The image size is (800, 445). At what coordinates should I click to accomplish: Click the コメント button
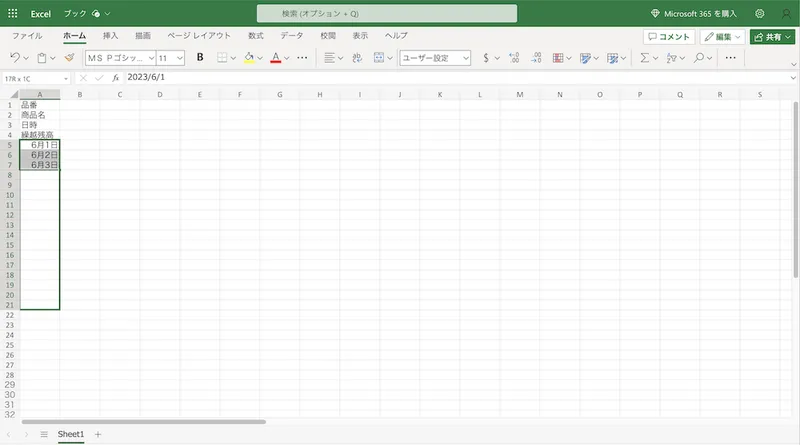(669, 37)
